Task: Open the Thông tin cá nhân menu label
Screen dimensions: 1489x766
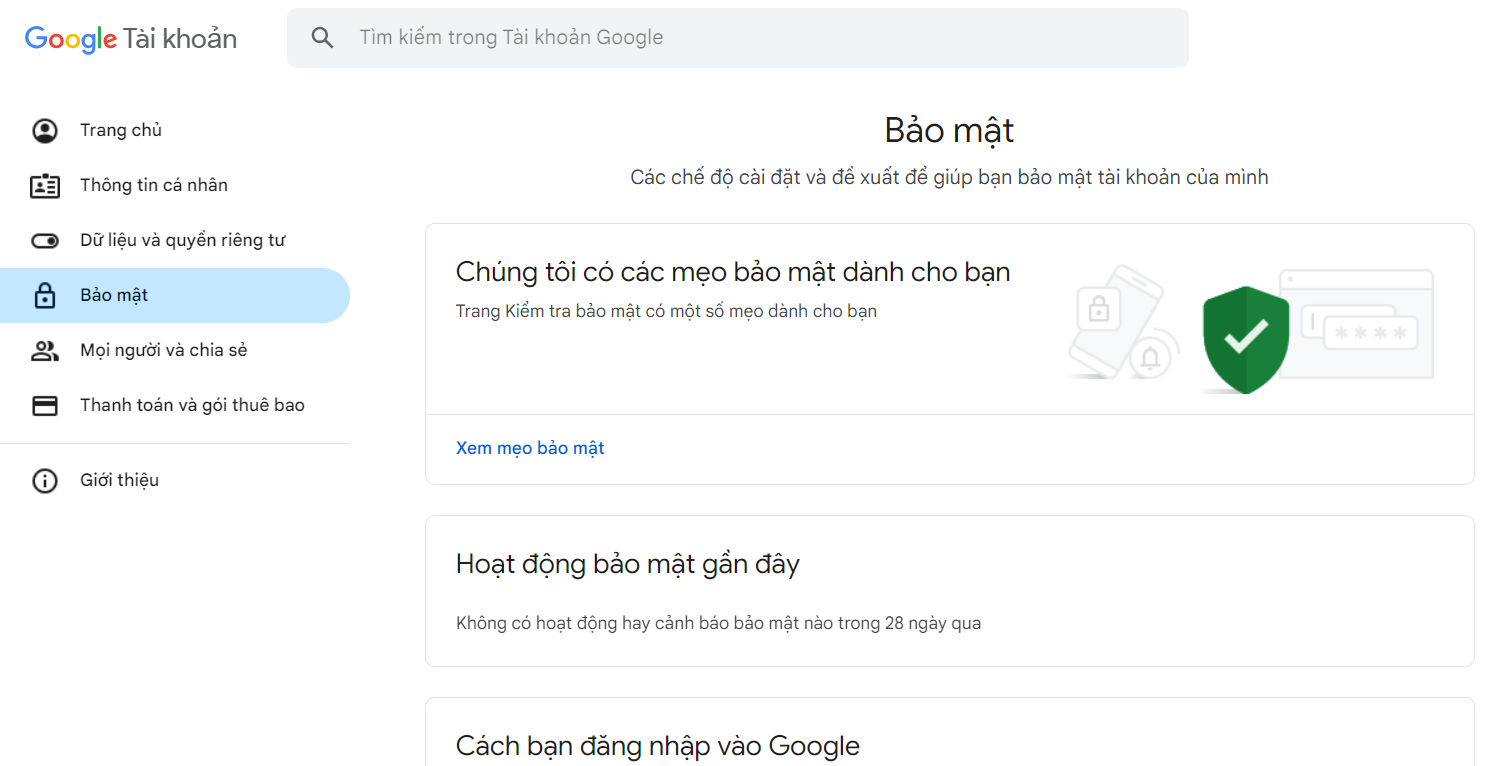Action: (154, 185)
